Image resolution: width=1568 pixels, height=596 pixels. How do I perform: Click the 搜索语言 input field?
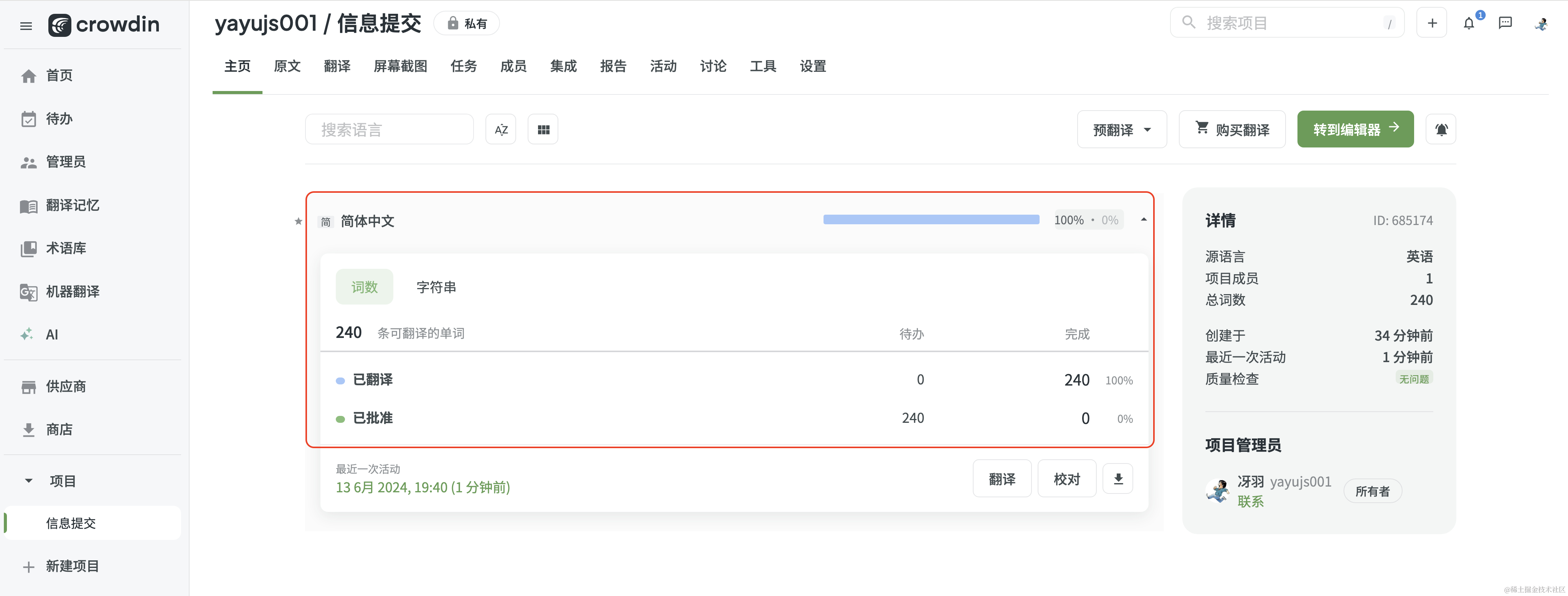coord(389,129)
